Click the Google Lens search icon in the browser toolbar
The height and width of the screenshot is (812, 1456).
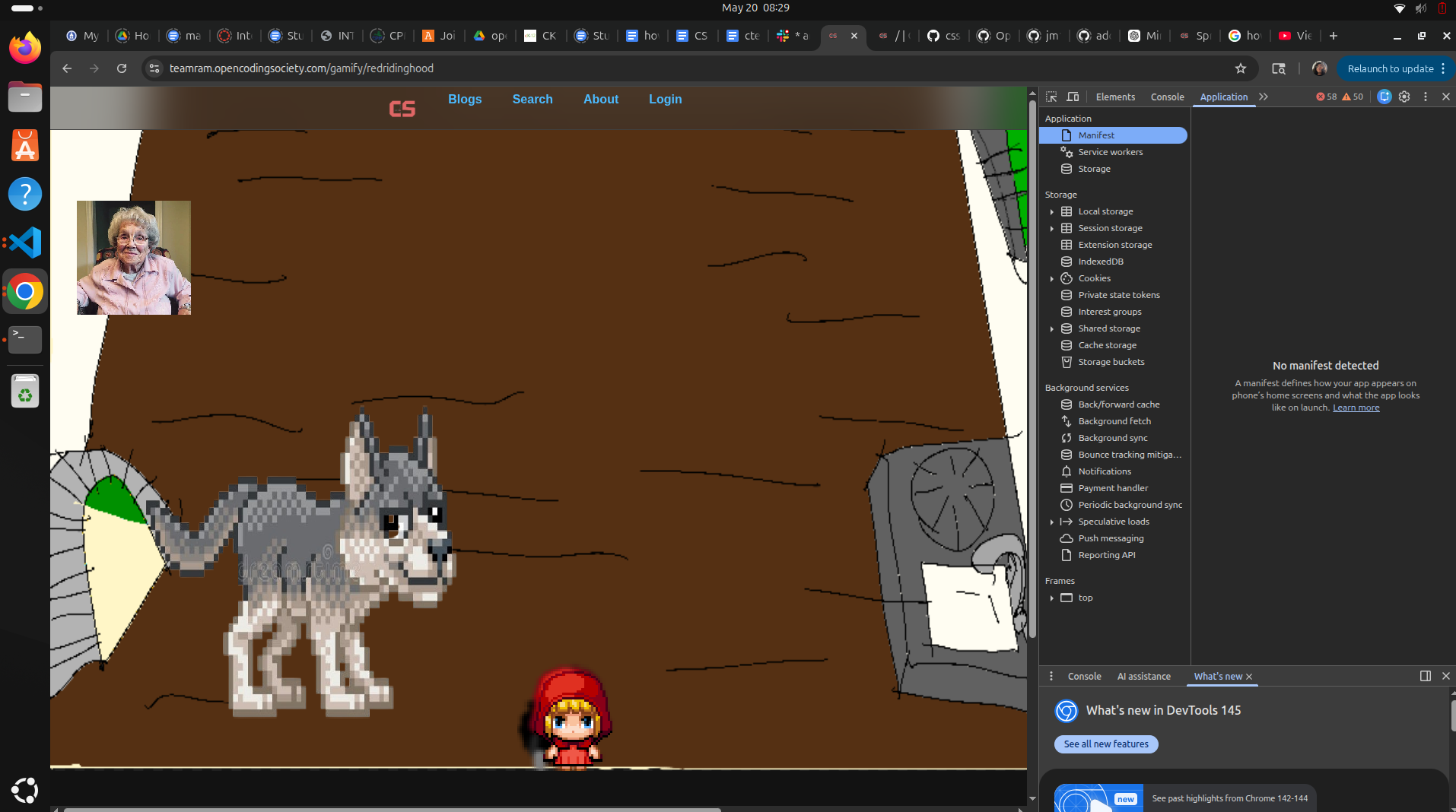[x=1279, y=68]
